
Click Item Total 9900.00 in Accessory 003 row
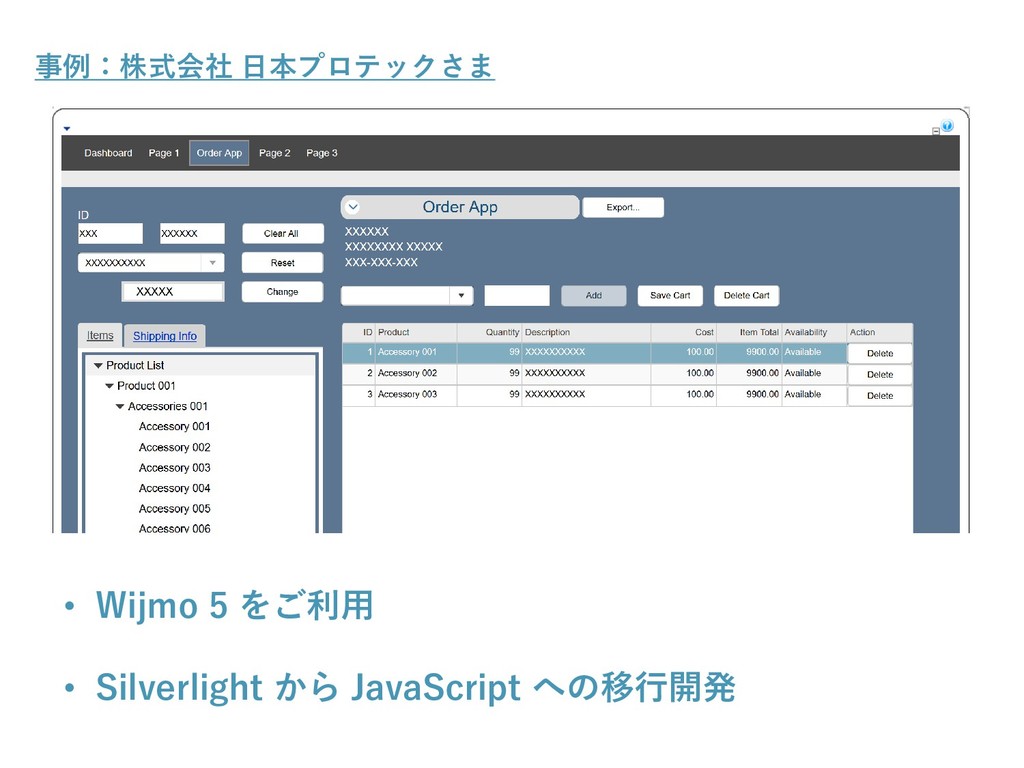tap(749, 394)
